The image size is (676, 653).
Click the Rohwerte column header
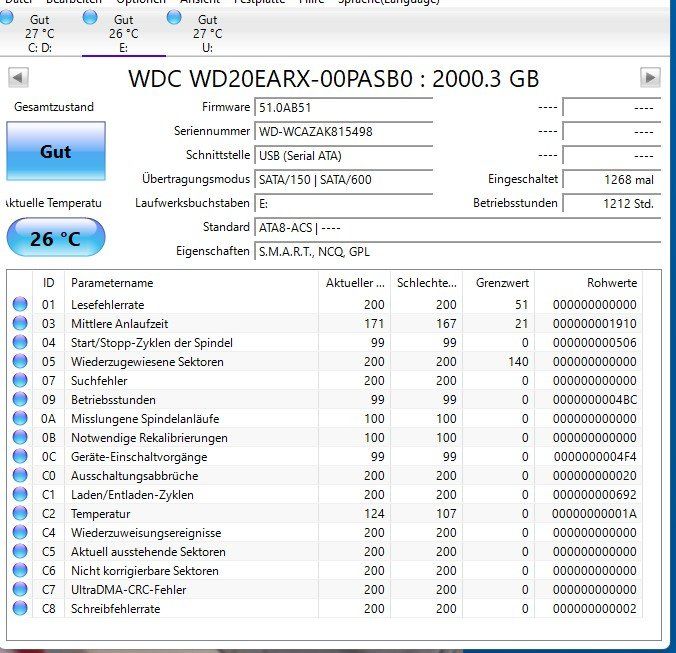[x=588, y=283]
